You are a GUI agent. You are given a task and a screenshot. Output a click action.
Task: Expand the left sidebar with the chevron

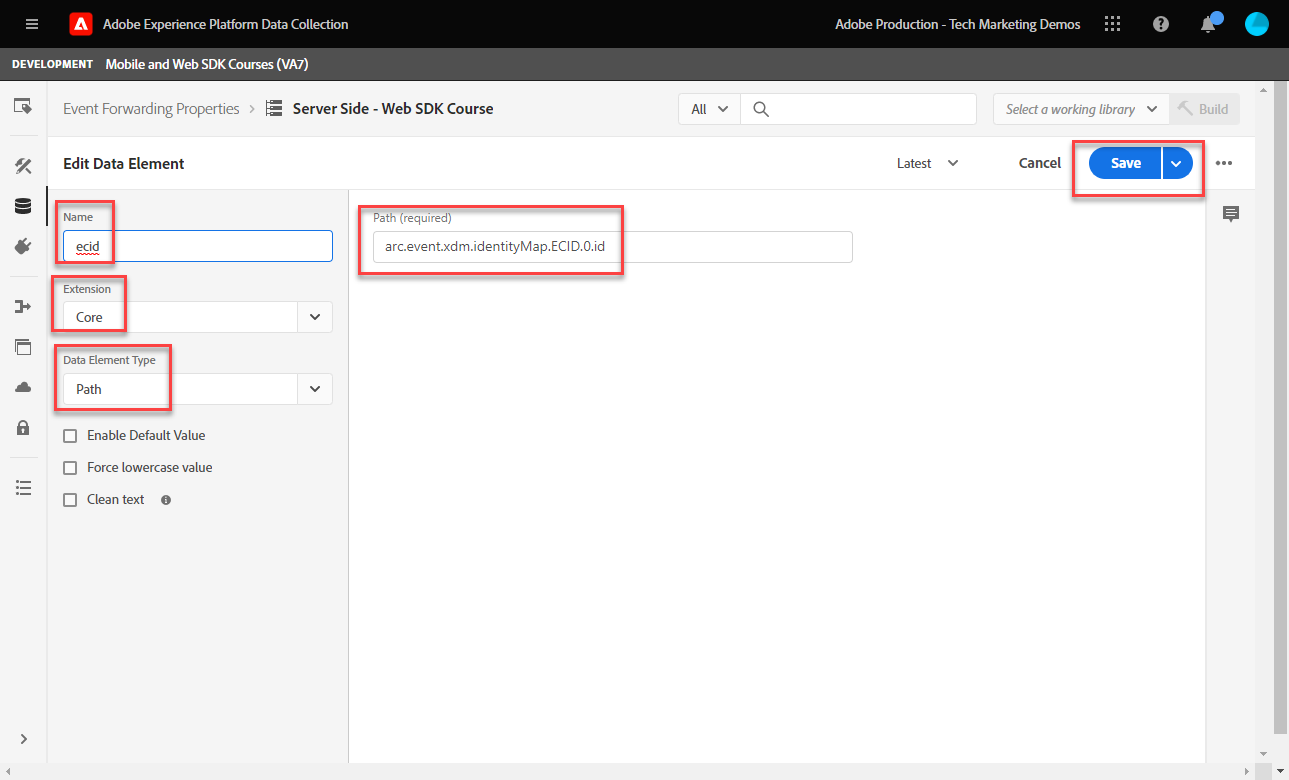pyautogui.click(x=23, y=739)
